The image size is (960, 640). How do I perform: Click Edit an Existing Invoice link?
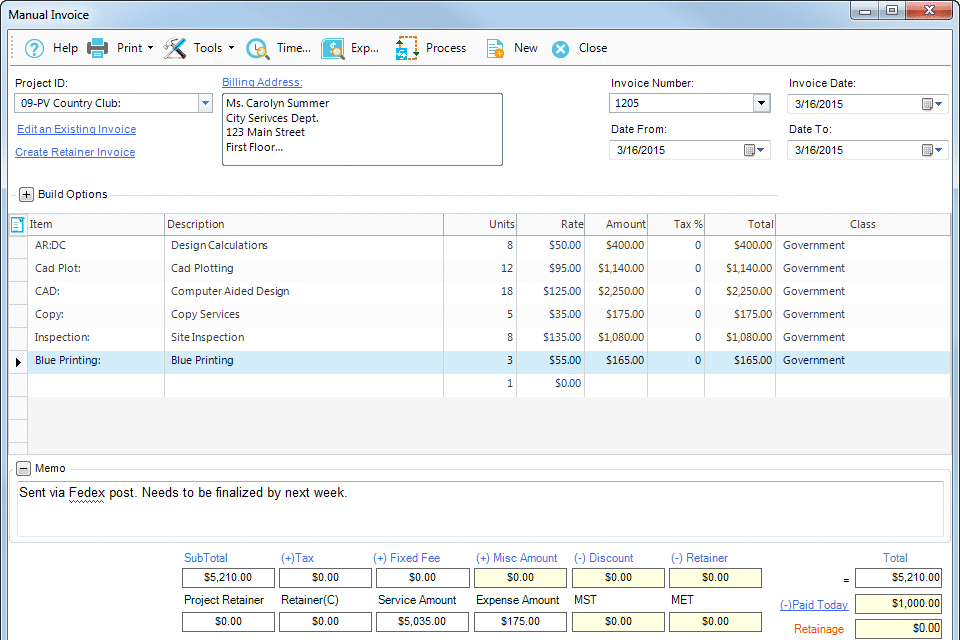click(x=76, y=129)
